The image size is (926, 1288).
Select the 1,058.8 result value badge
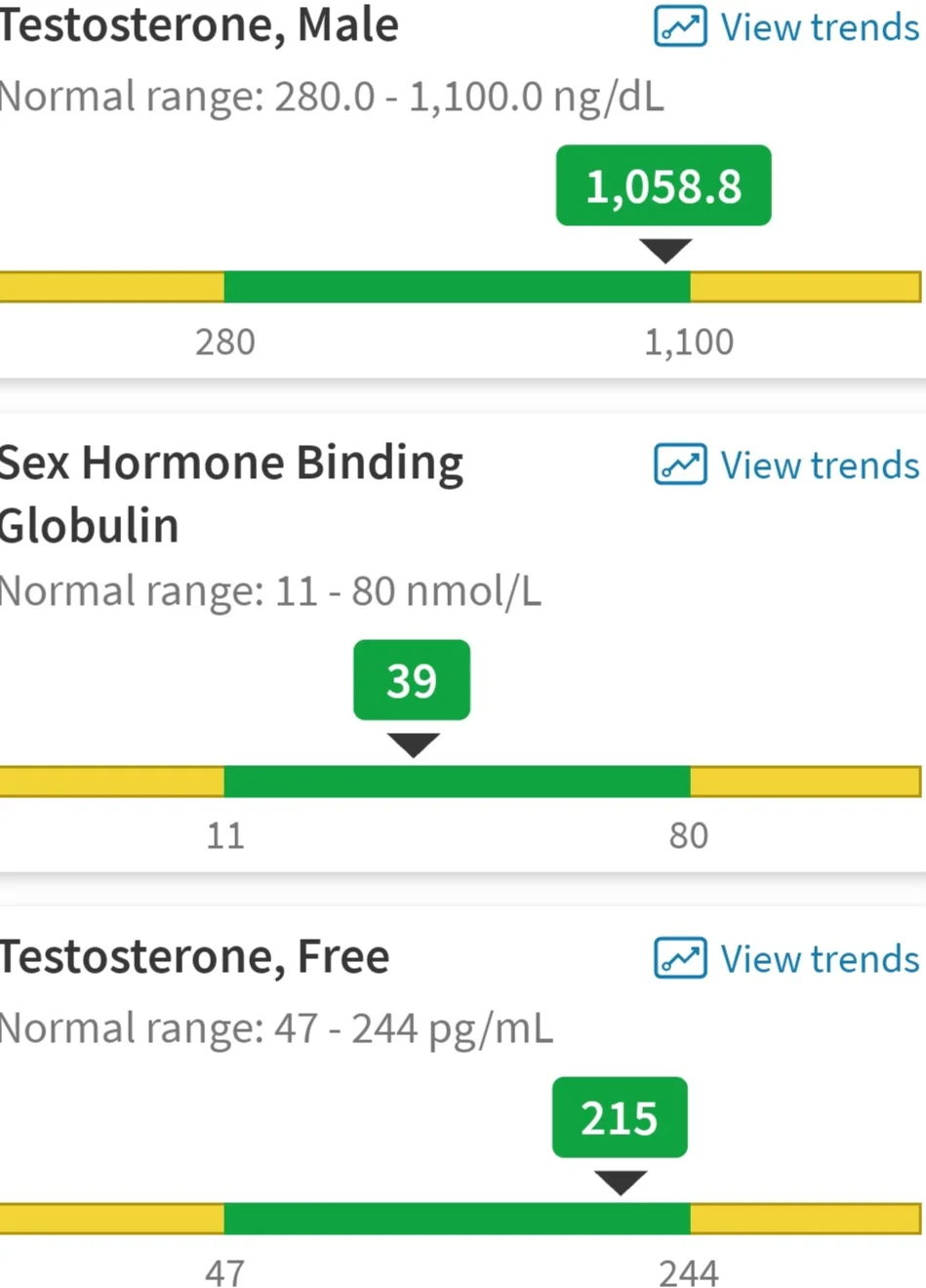point(664,185)
